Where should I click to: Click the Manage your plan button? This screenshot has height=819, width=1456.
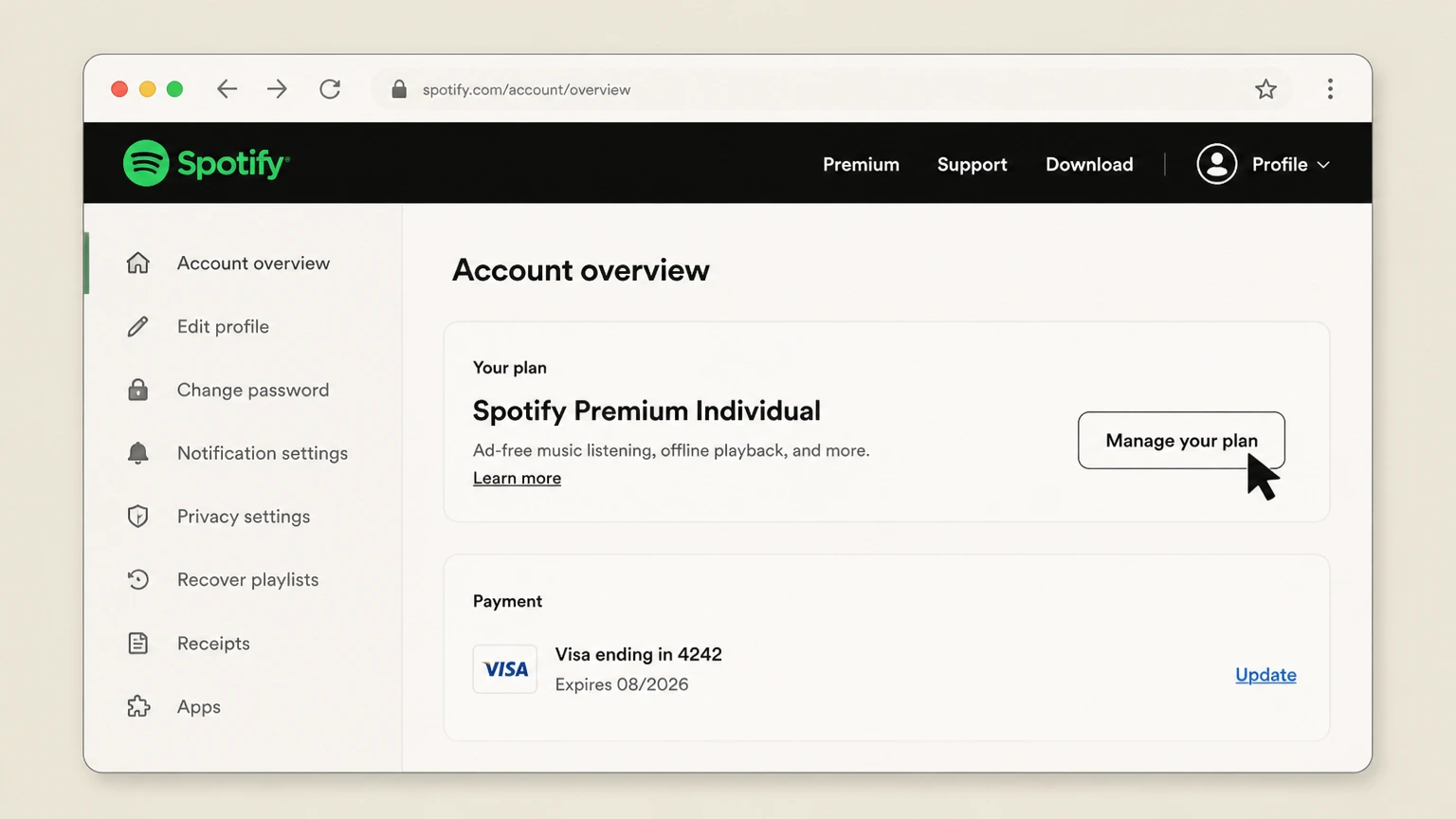pos(1181,440)
